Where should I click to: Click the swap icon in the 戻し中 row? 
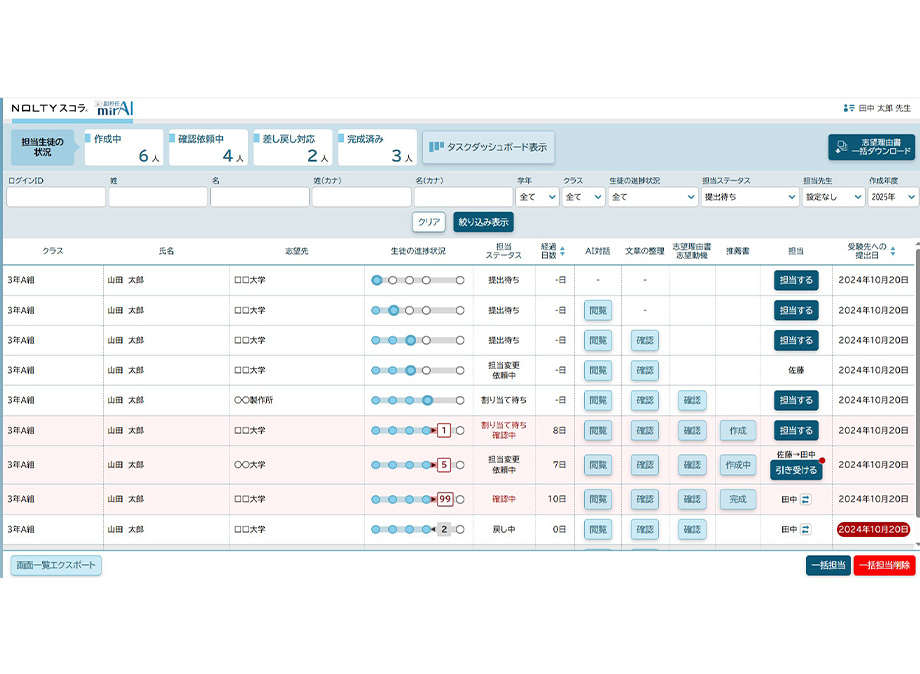[806, 529]
